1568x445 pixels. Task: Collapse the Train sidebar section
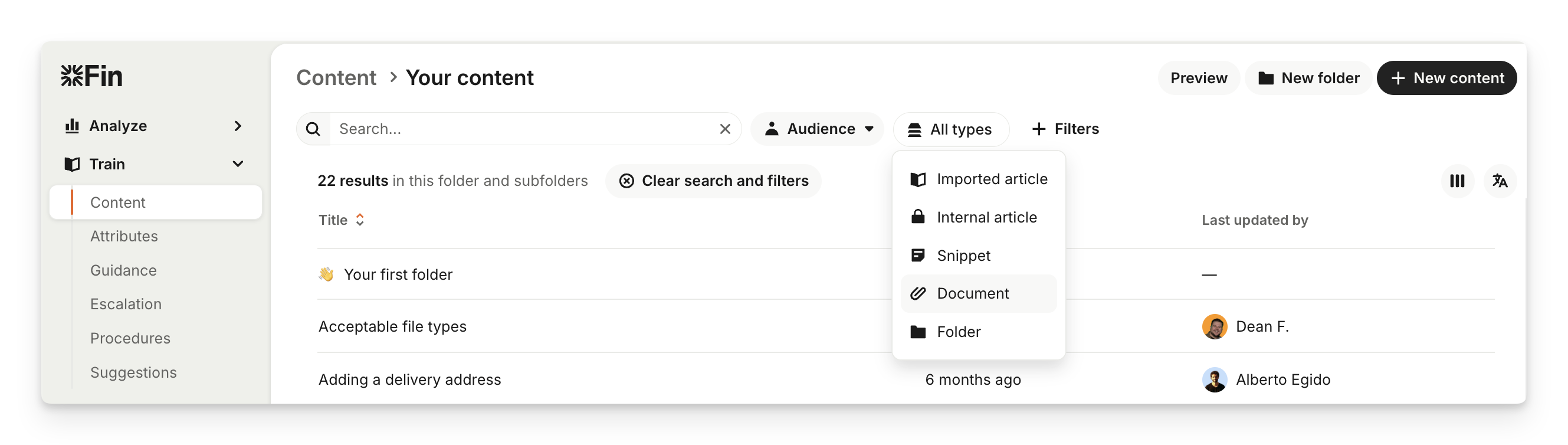pos(237,164)
